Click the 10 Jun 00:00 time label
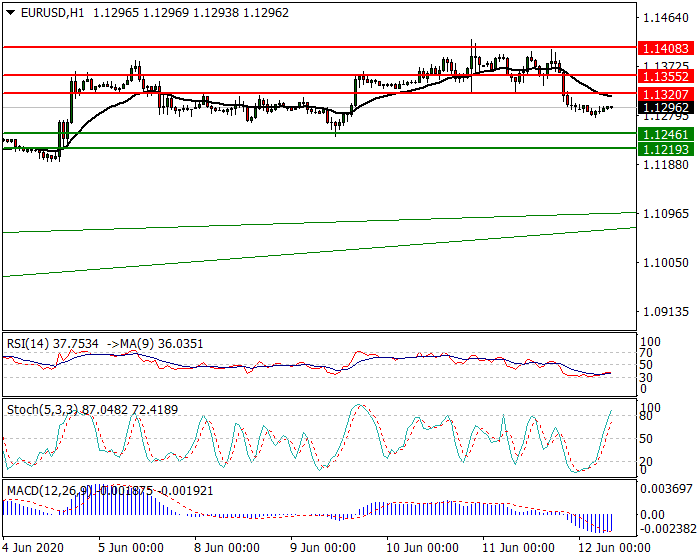The height and width of the screenshot is (560, 700). click(422, 547)
